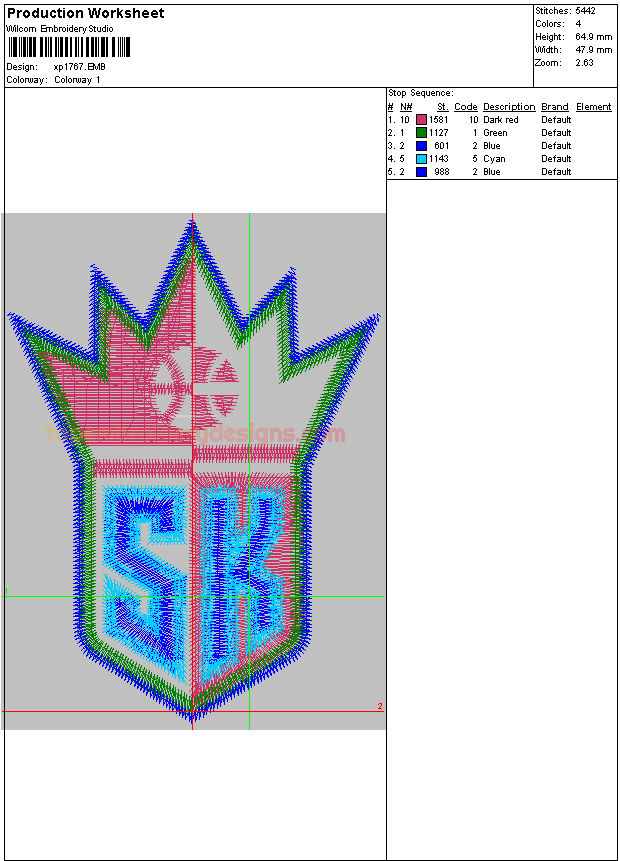
Task: Click the barcode in the header
Action: [x=69, y=47]
